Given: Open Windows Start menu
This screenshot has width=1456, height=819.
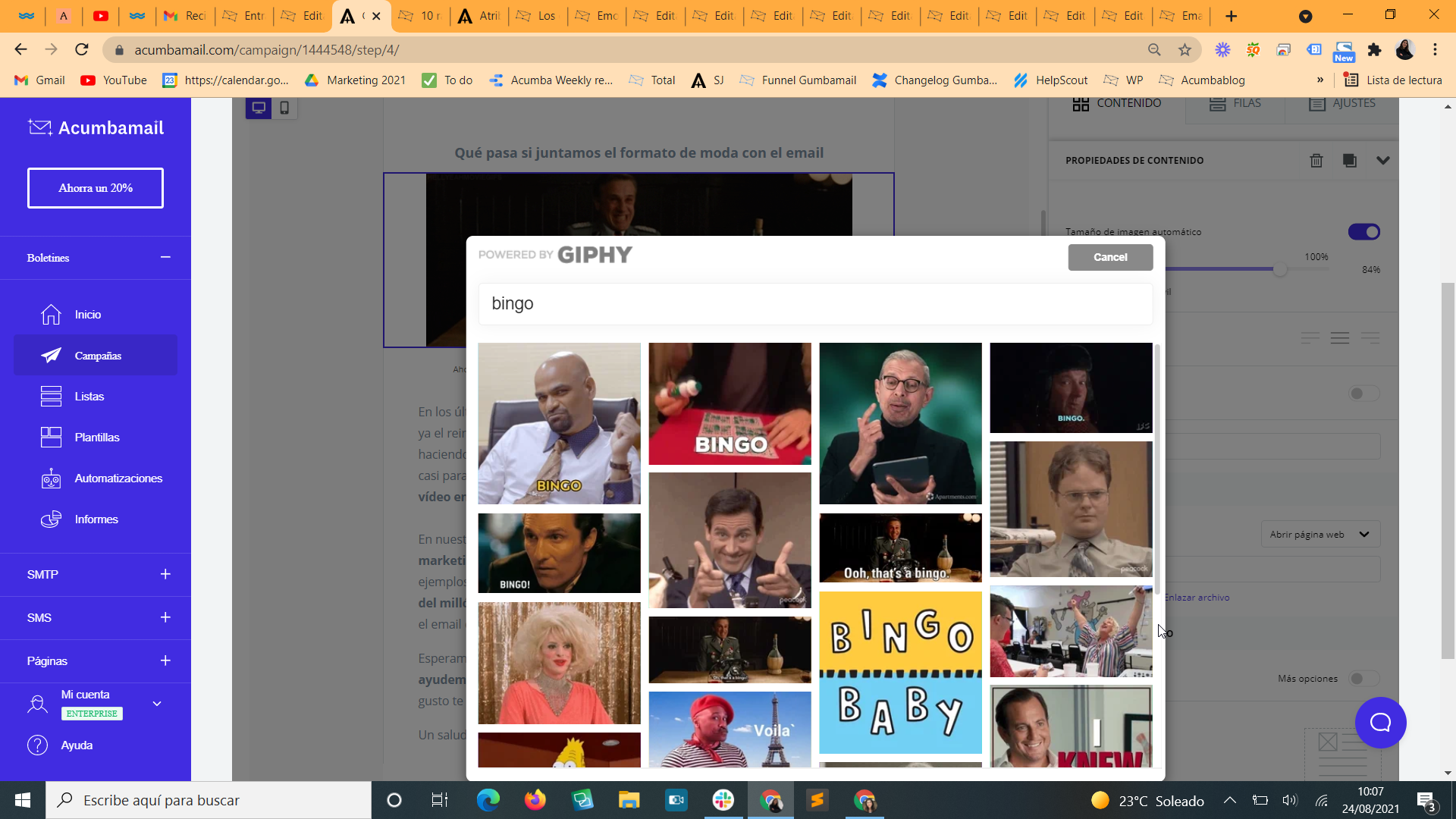Looking at the screenshot, I should coord(23,800).
